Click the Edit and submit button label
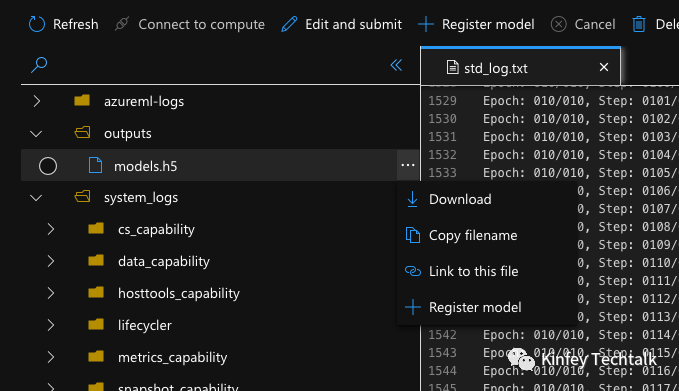679x391 pixels. click(x=353, y=24)
